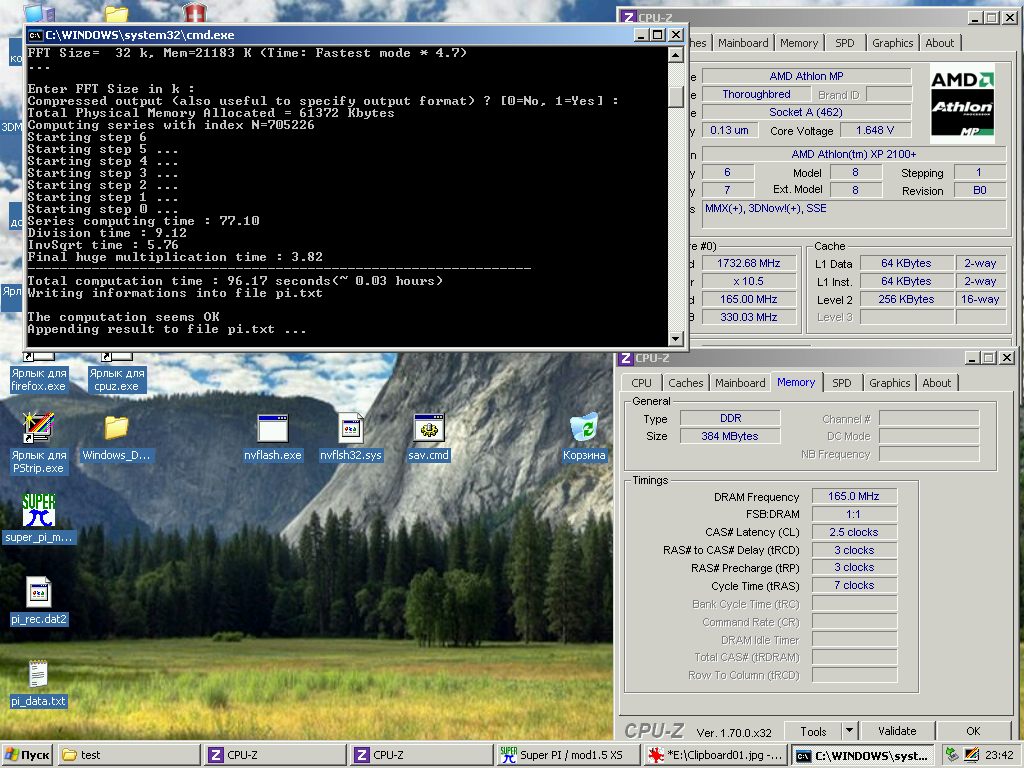
Task: Open the Windows_D... folder on desktop
Action: [116, 438]
